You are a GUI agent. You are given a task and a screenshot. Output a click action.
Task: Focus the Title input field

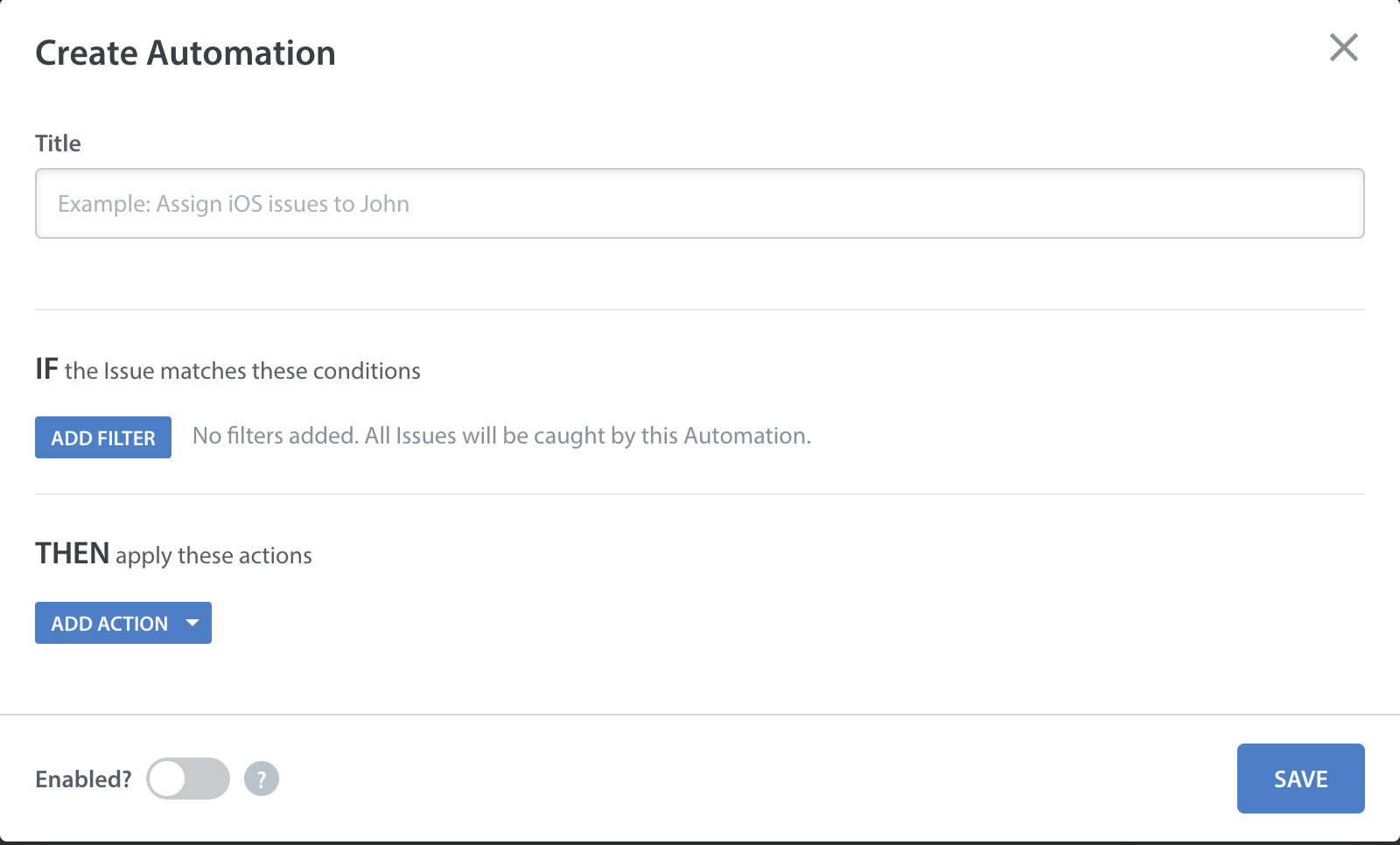700,203
